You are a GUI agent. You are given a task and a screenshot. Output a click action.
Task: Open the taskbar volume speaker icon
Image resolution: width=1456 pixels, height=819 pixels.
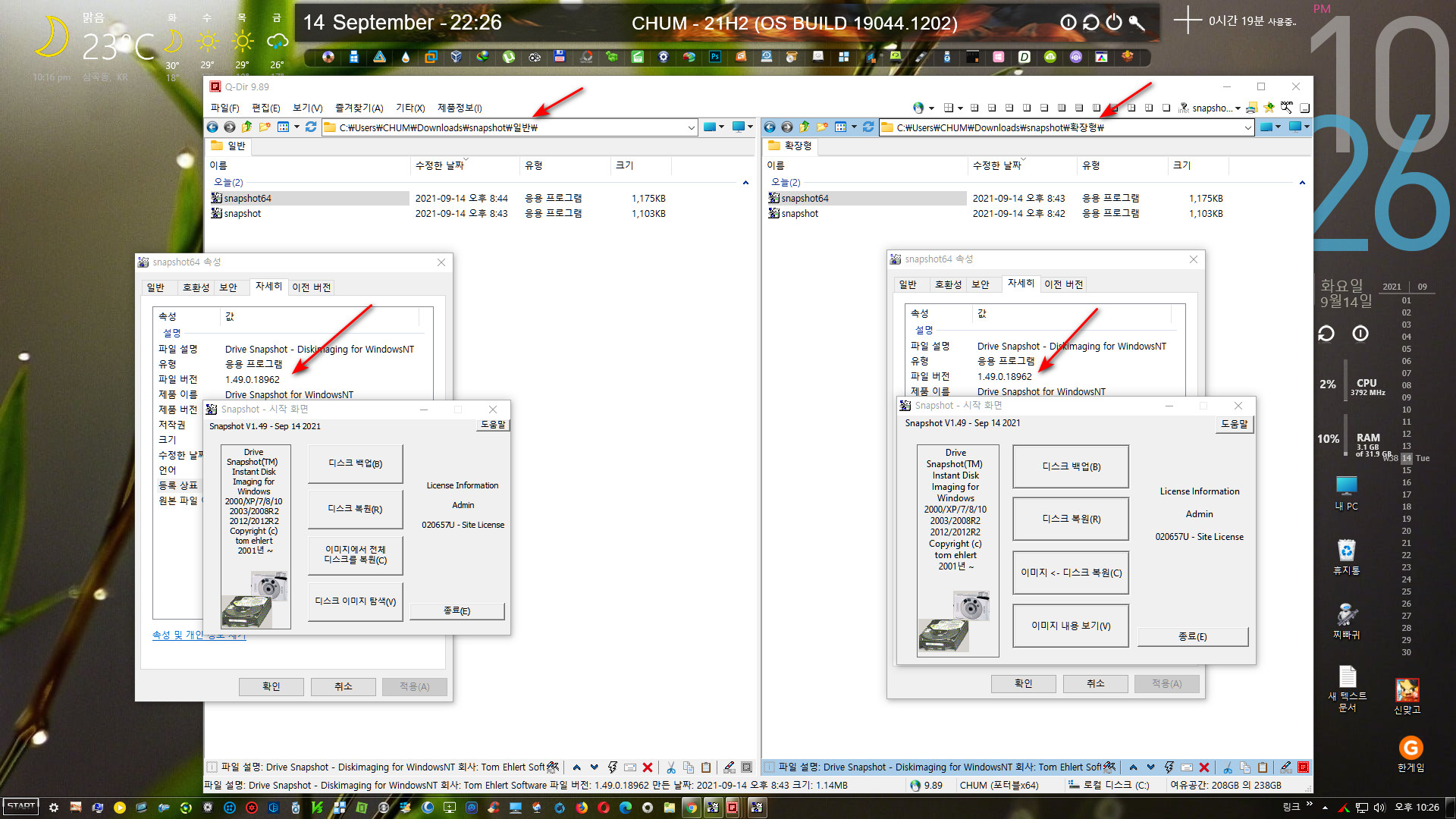[1379, 807]
